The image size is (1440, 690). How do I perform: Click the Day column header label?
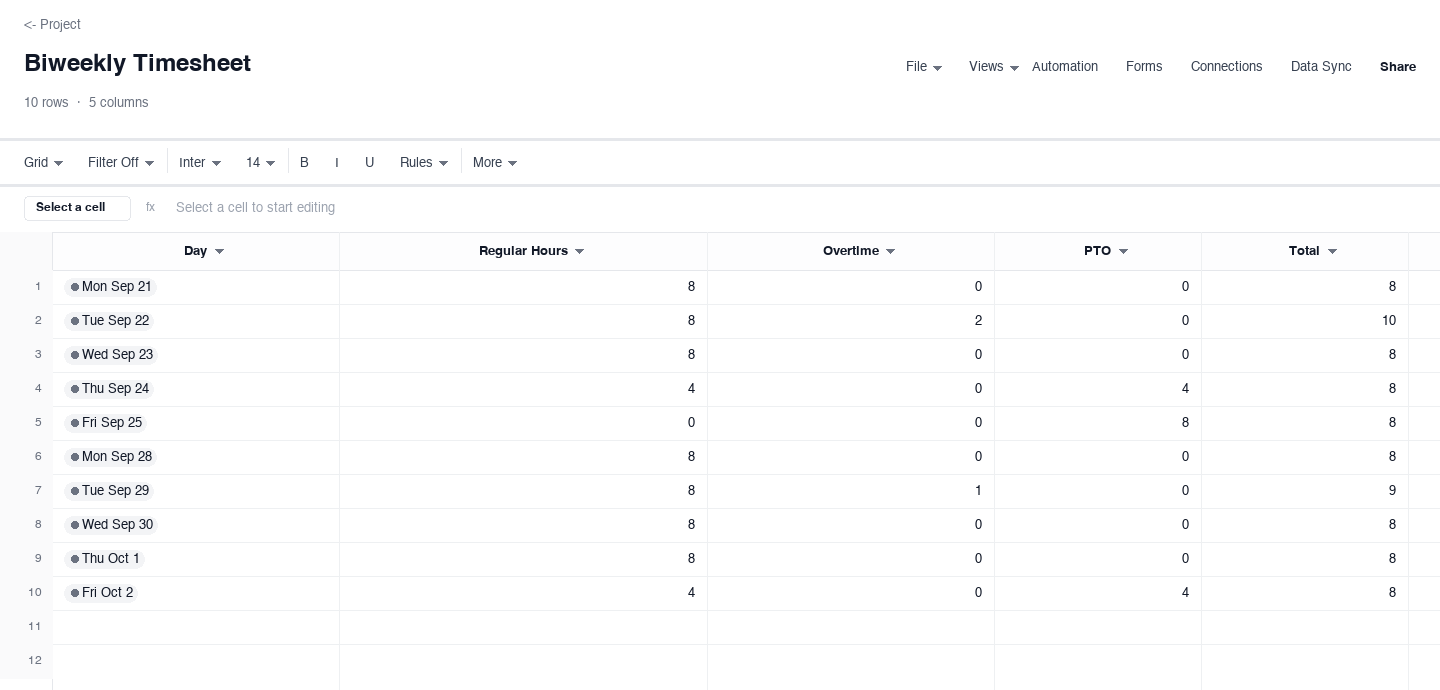195,252
